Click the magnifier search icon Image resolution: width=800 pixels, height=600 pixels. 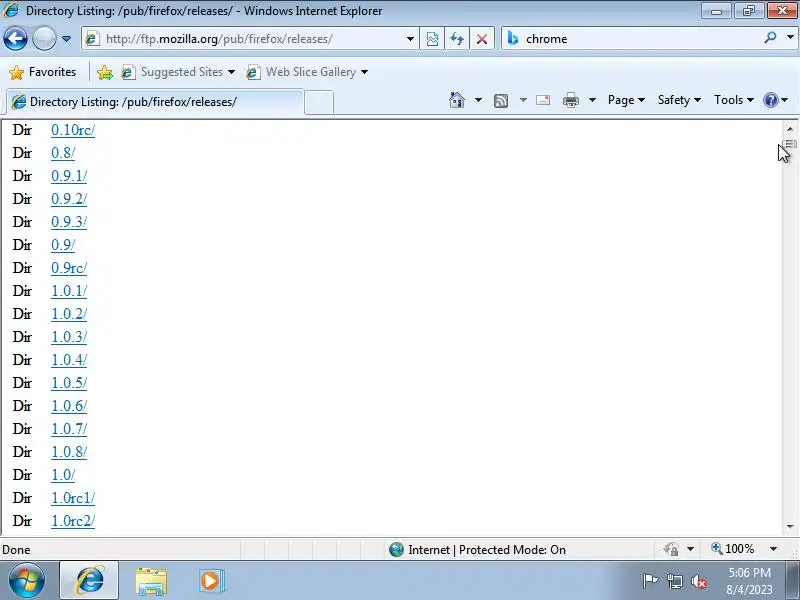point(770,38)
